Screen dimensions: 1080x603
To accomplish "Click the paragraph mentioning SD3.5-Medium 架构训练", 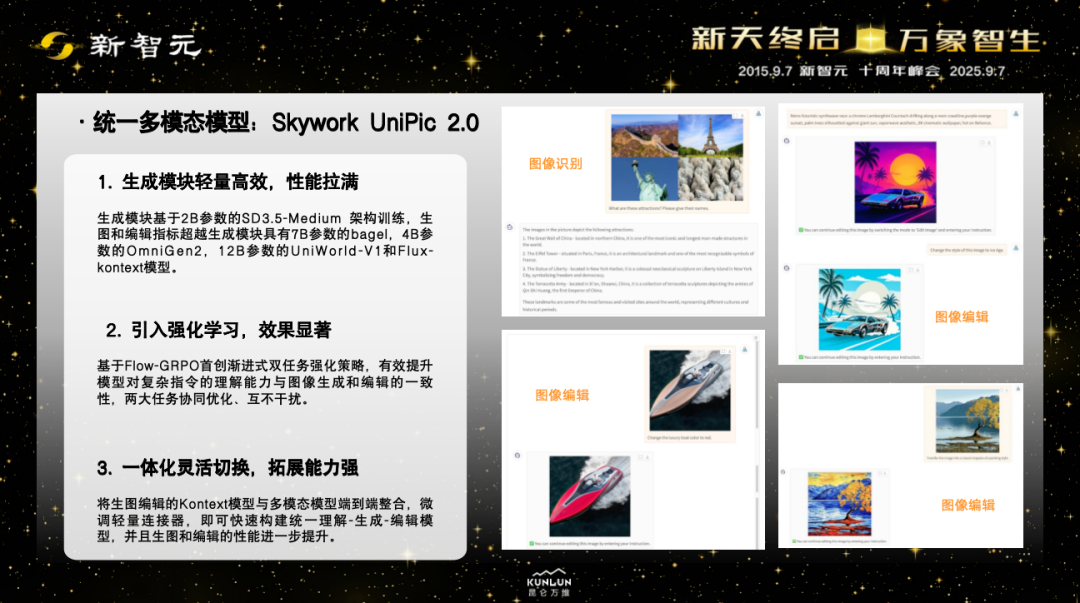I will pyautogui.click(x=265, y=243).
